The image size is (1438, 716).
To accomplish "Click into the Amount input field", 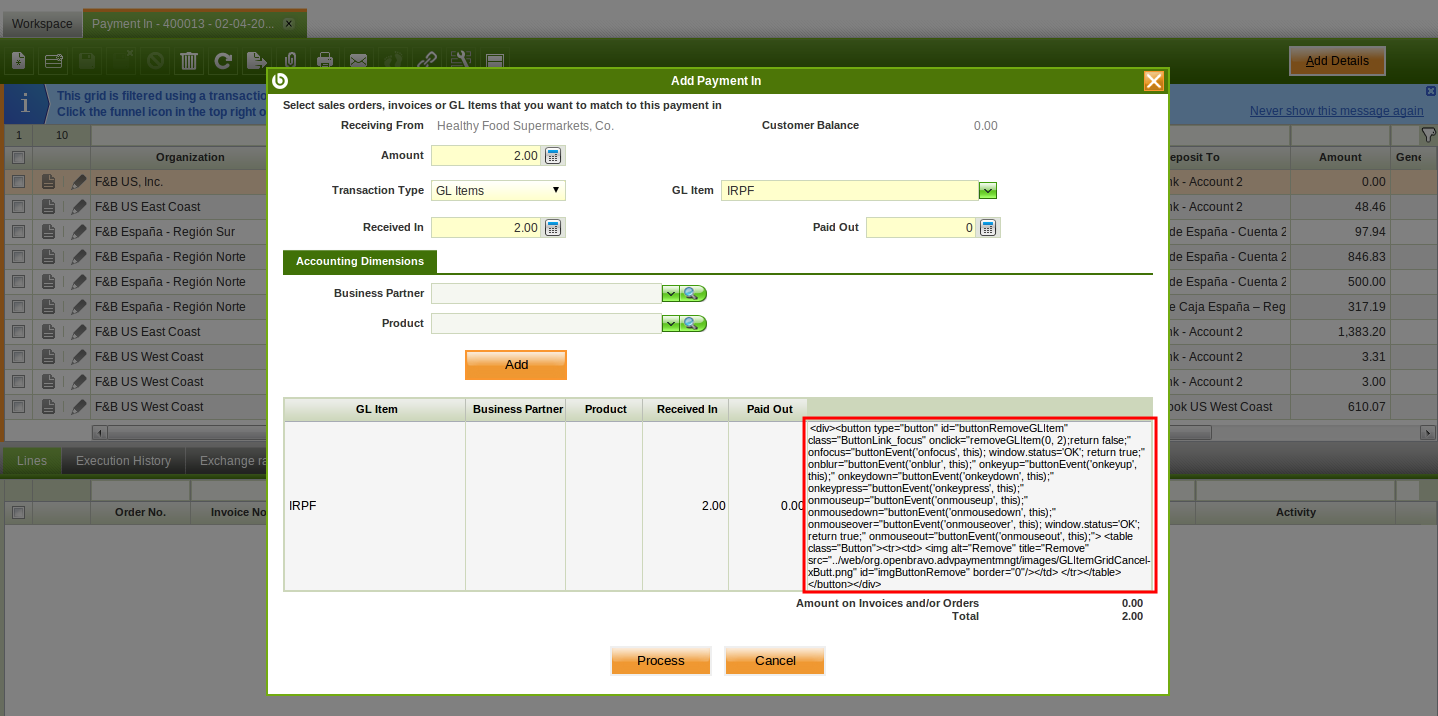I will [x=485, y=155].
